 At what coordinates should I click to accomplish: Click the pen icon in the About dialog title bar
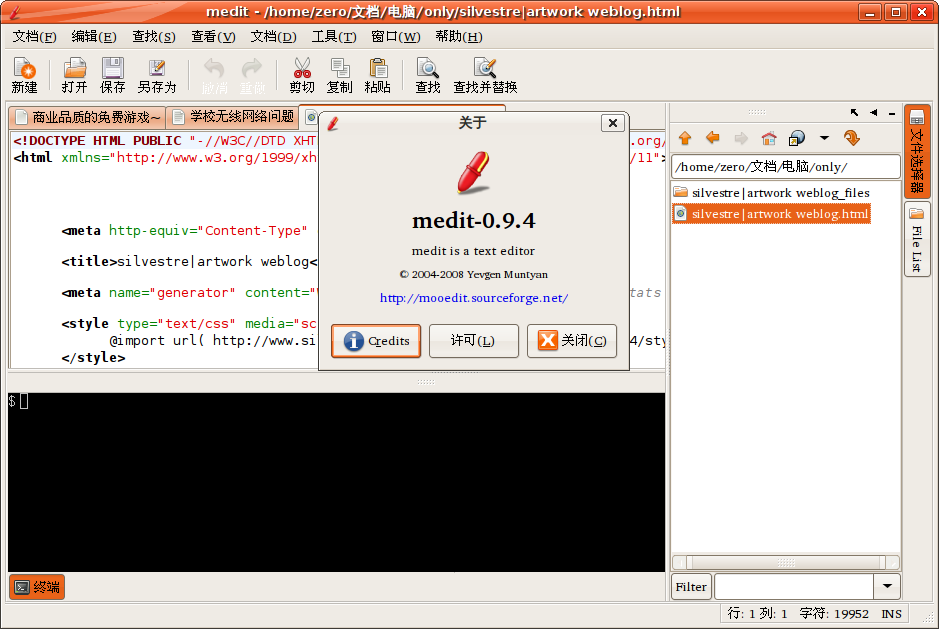click(334, 123)
